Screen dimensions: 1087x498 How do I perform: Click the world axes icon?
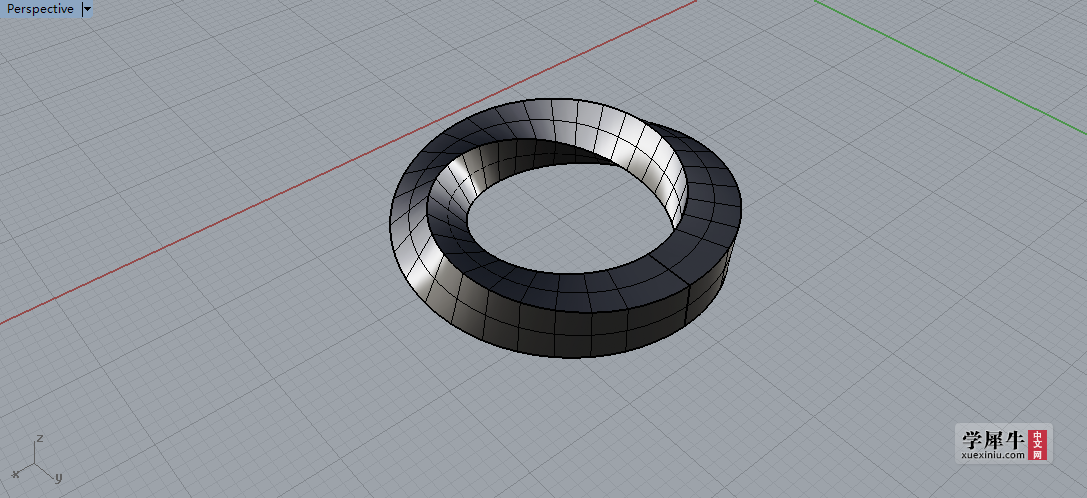[x=37, y=459]
